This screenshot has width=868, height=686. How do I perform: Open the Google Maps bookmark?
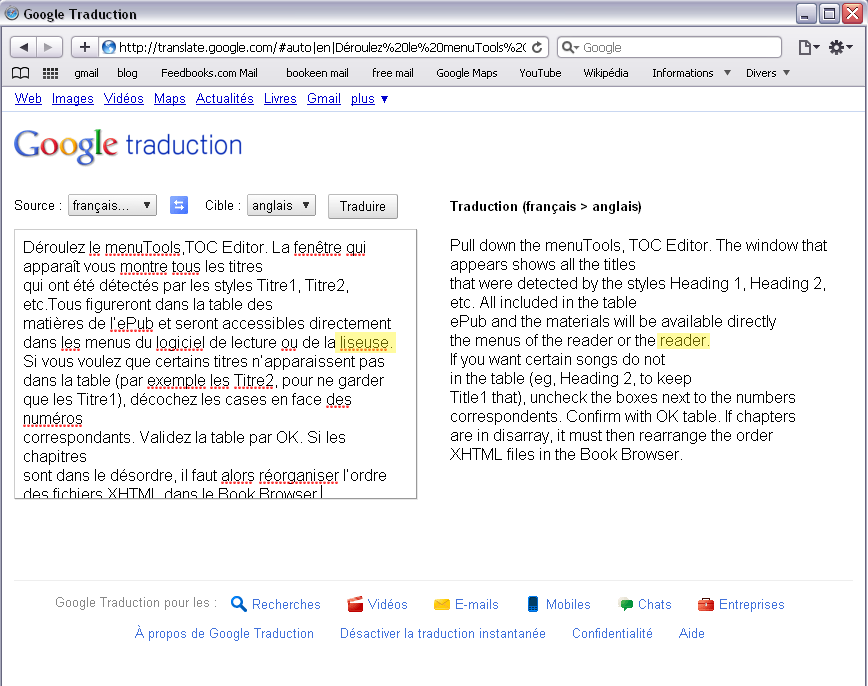[467, 73]
